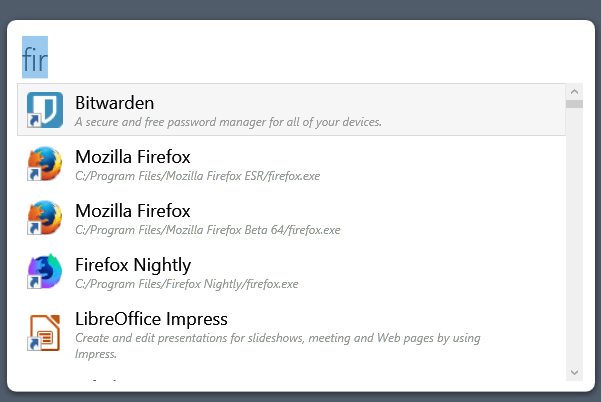
Task: Launch the Firefox Nightly result
Action: pos(291,271)
